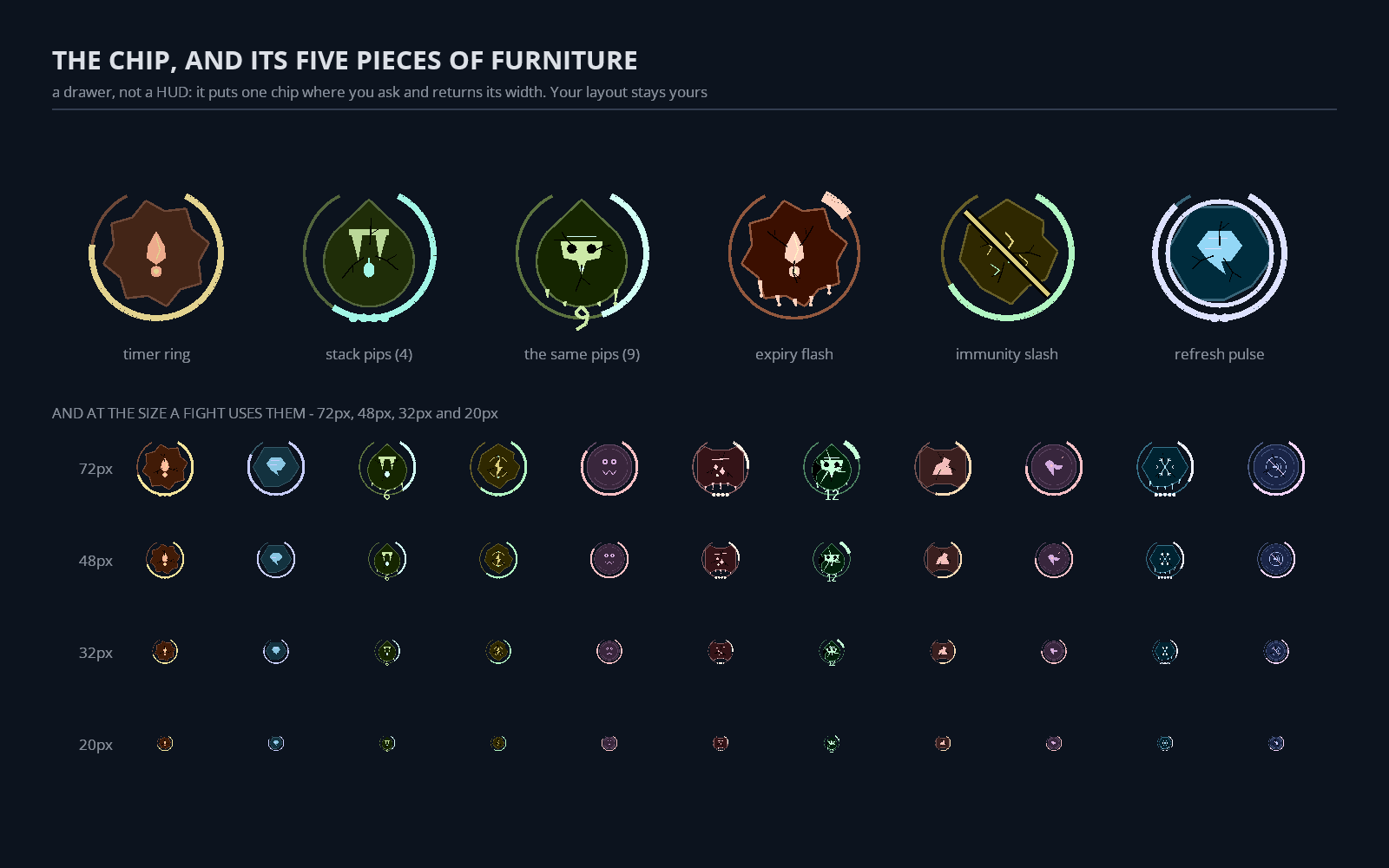Click the page title heading

pos(345,61)
